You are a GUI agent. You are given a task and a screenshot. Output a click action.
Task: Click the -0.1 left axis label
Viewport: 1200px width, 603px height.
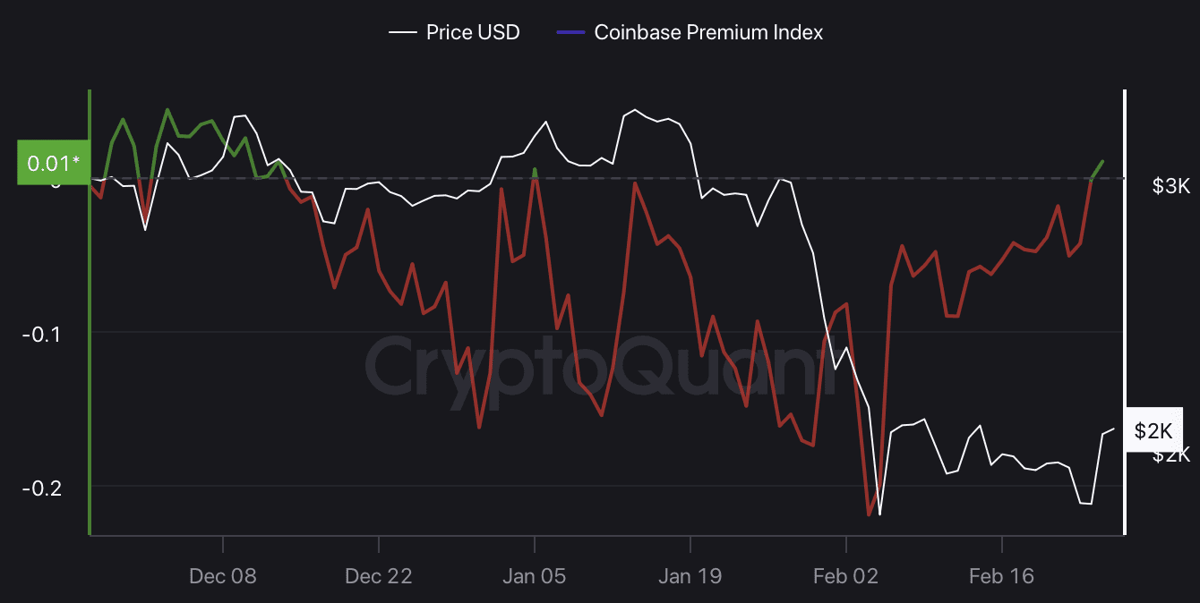41,333
